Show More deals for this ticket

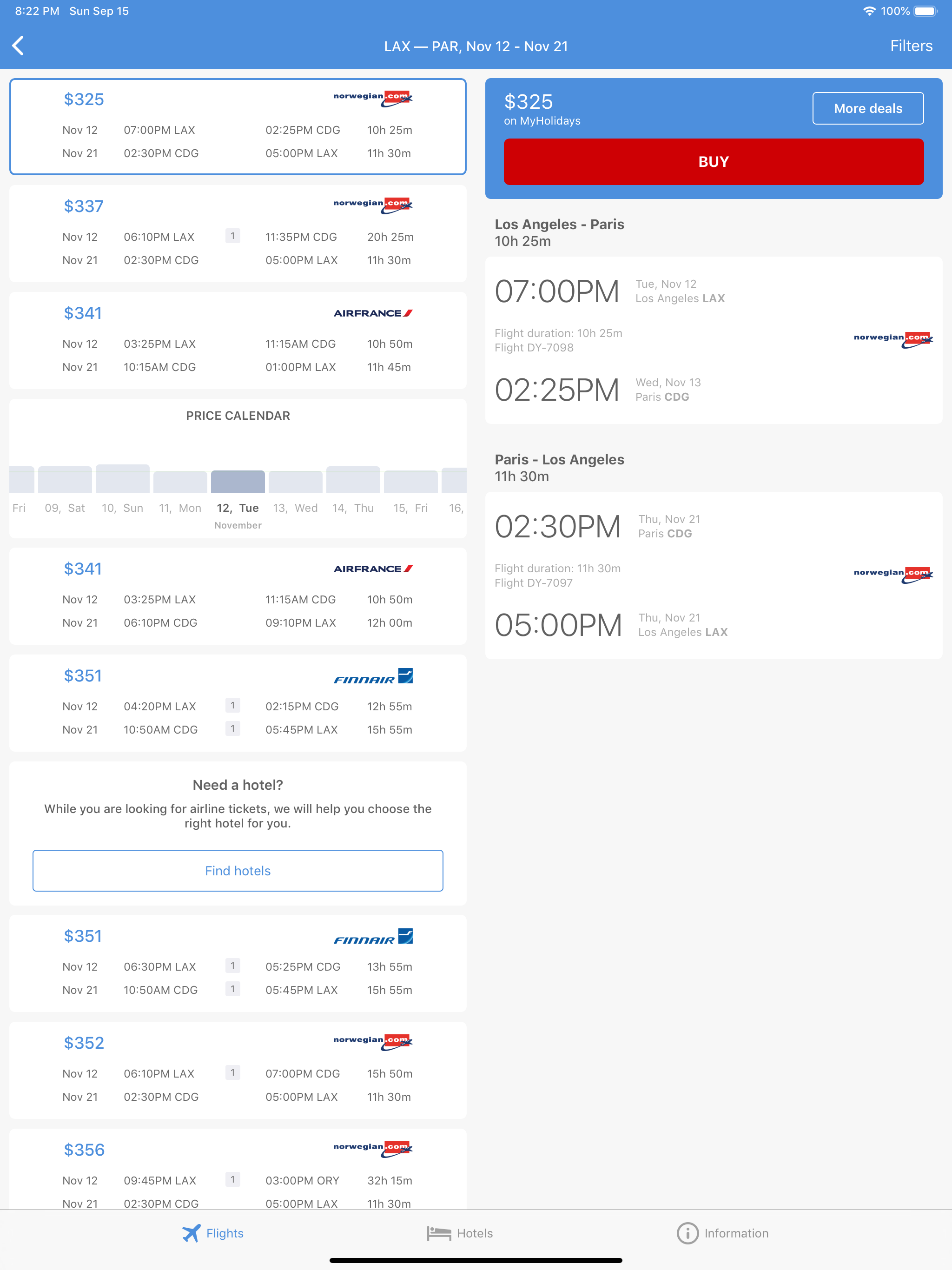click(867, 108)
